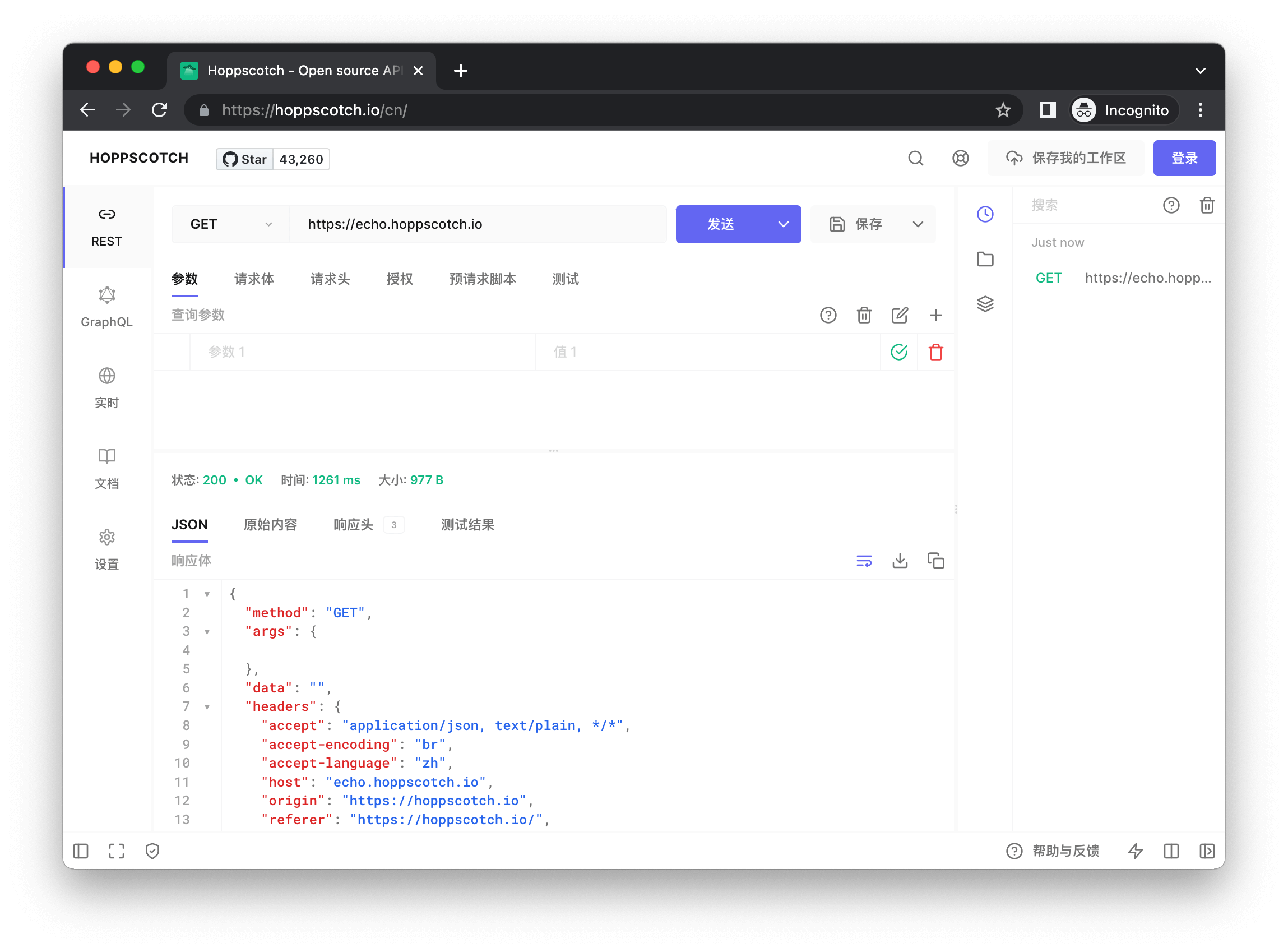Screen dimensions: 1288x952
Task: Open the Environments layers icon
Action: (985, 304)
